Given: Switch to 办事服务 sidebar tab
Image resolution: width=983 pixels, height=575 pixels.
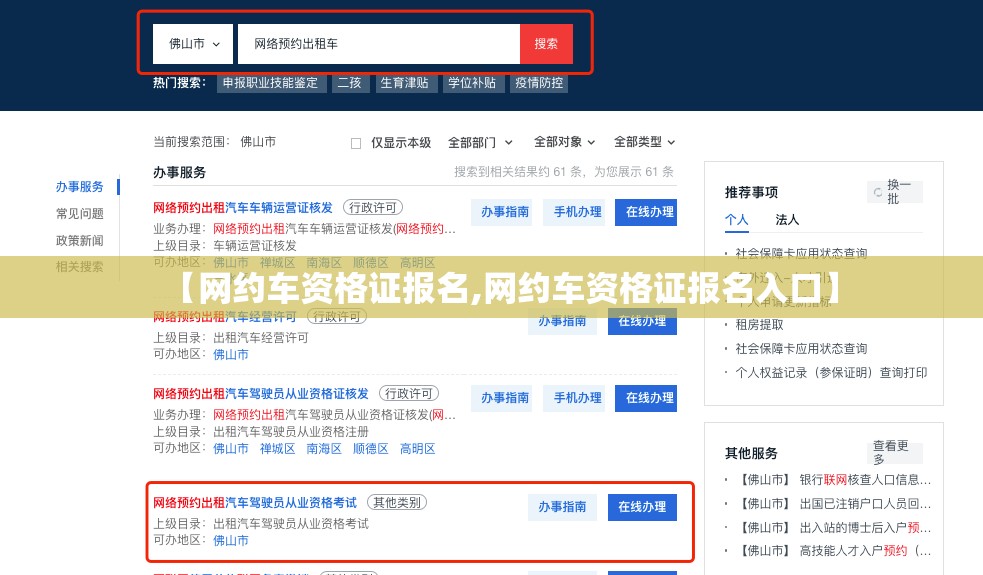Looking at the screenshot, I should pyautogui.click(x=80, y=186).
